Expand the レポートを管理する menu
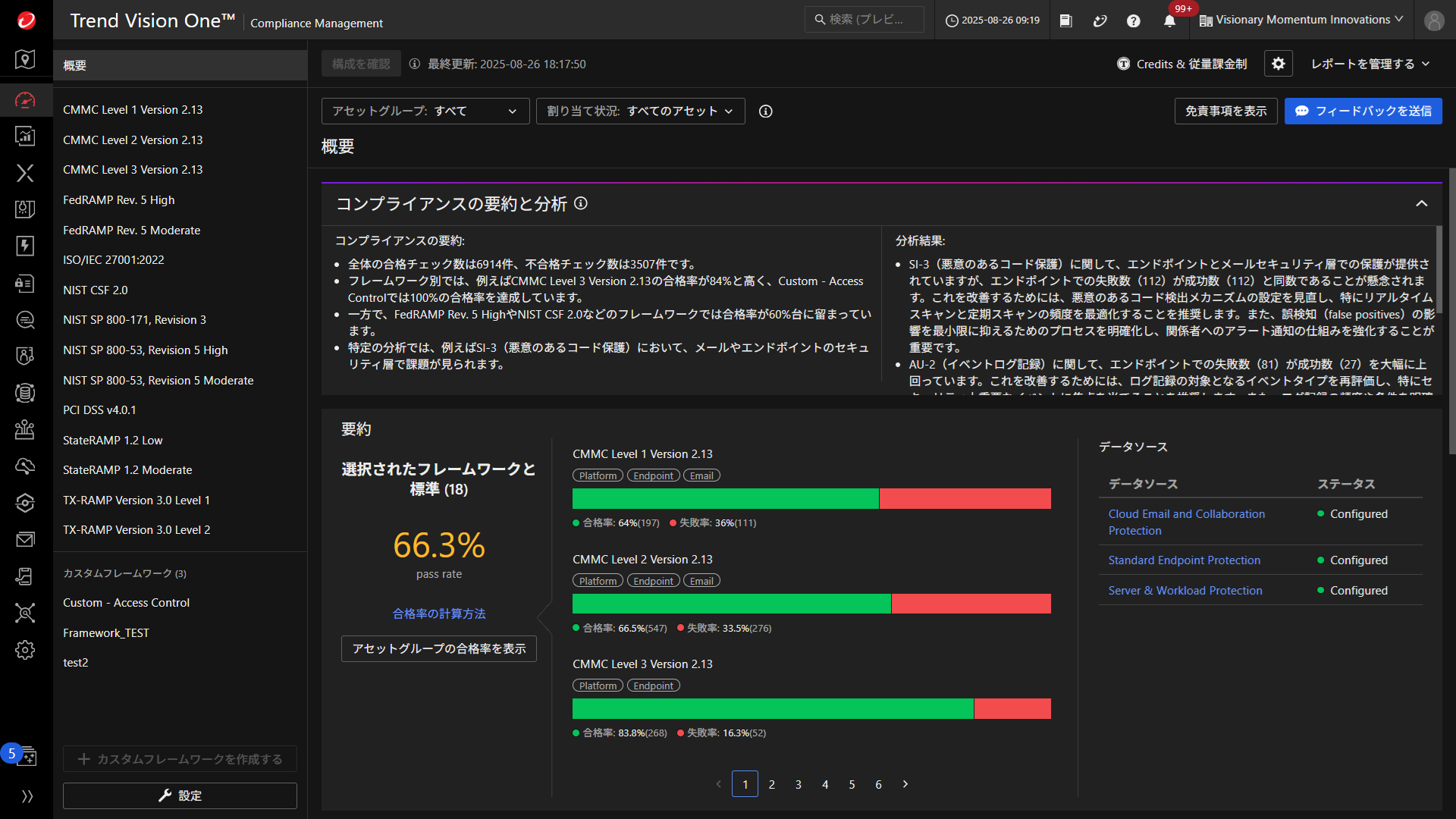The image size is (1456, 819). tap(1370, 64)
